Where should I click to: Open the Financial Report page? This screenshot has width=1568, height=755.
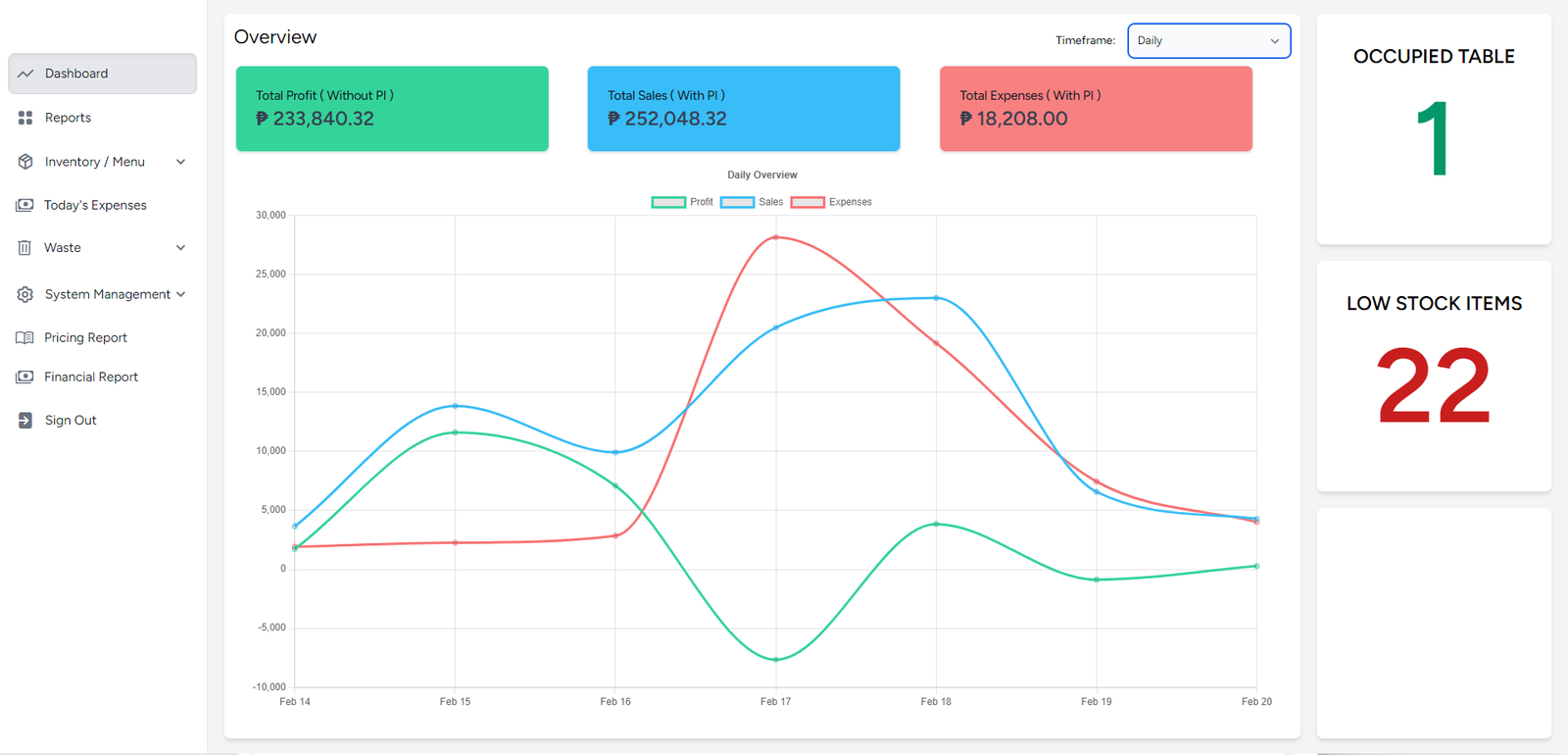(x=91, y=377)
